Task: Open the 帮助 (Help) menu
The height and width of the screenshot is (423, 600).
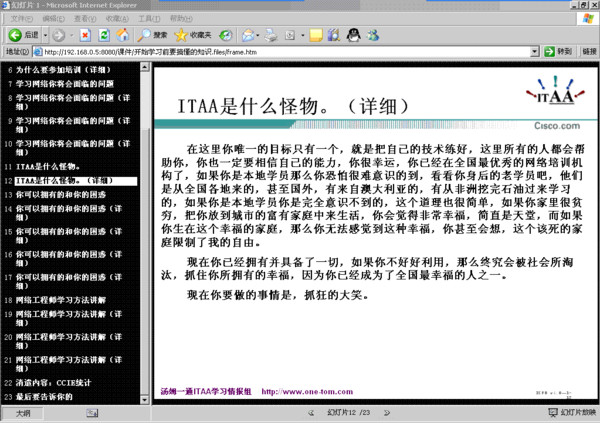Action: 181,18
